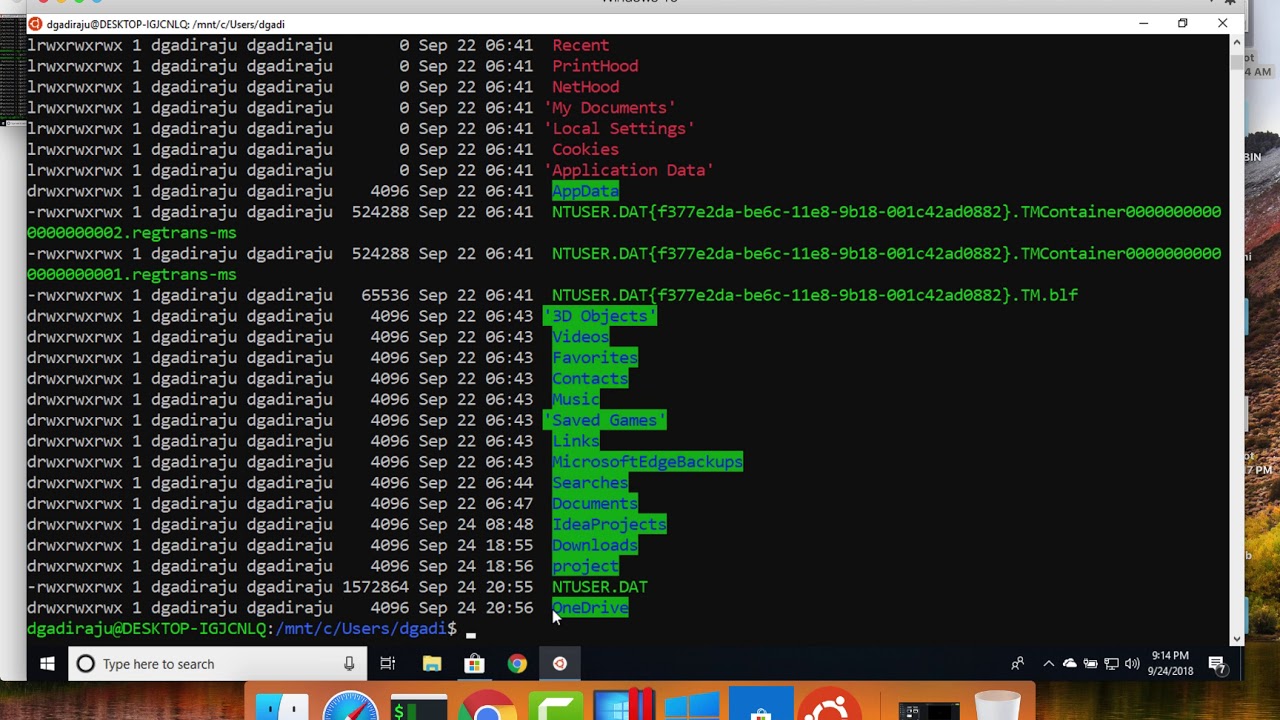
Task: Click the terminal scrollbar up arrow
Action: coord(1236,42)
